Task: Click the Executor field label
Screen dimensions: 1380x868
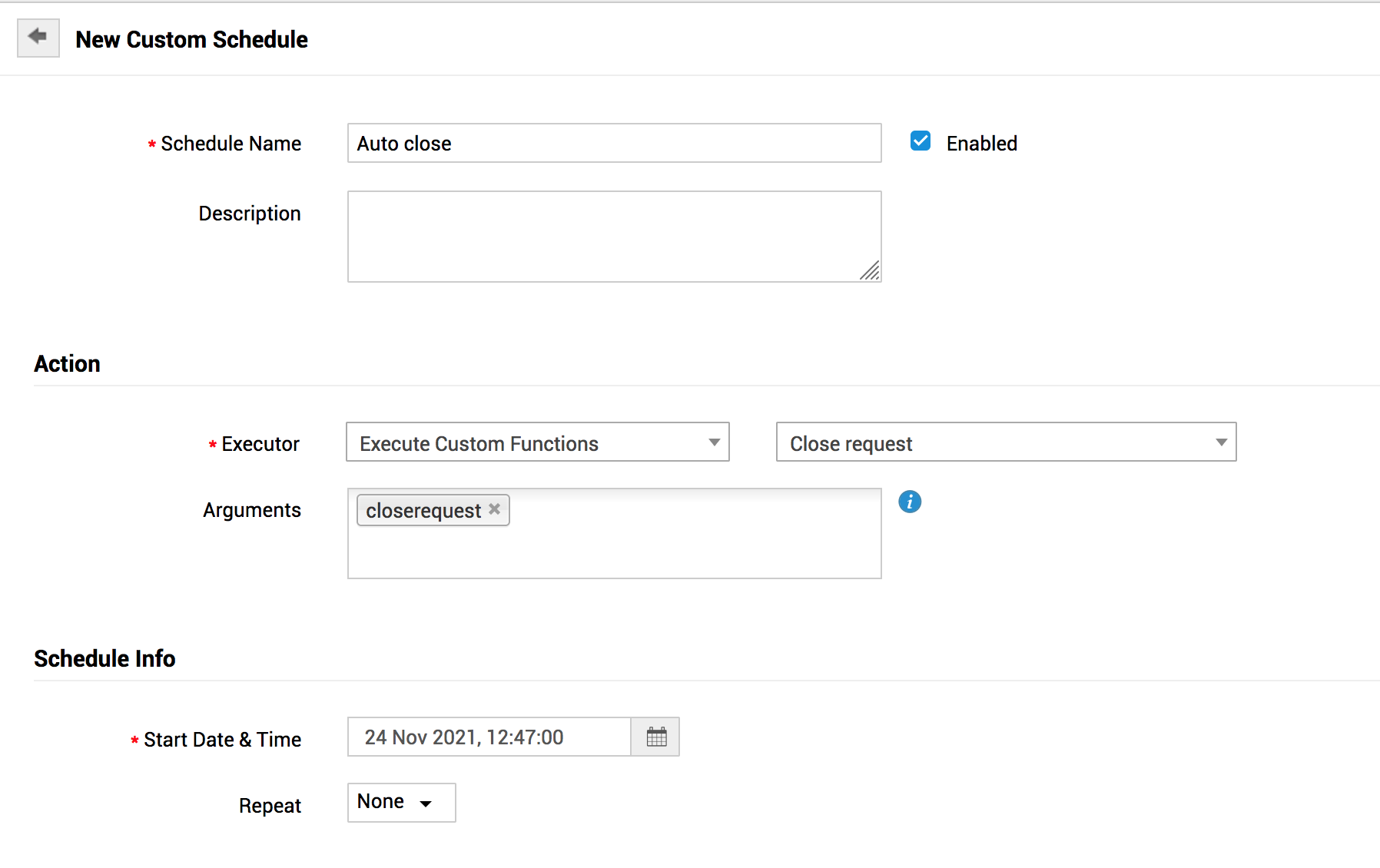Action: (x=260, y=444)
